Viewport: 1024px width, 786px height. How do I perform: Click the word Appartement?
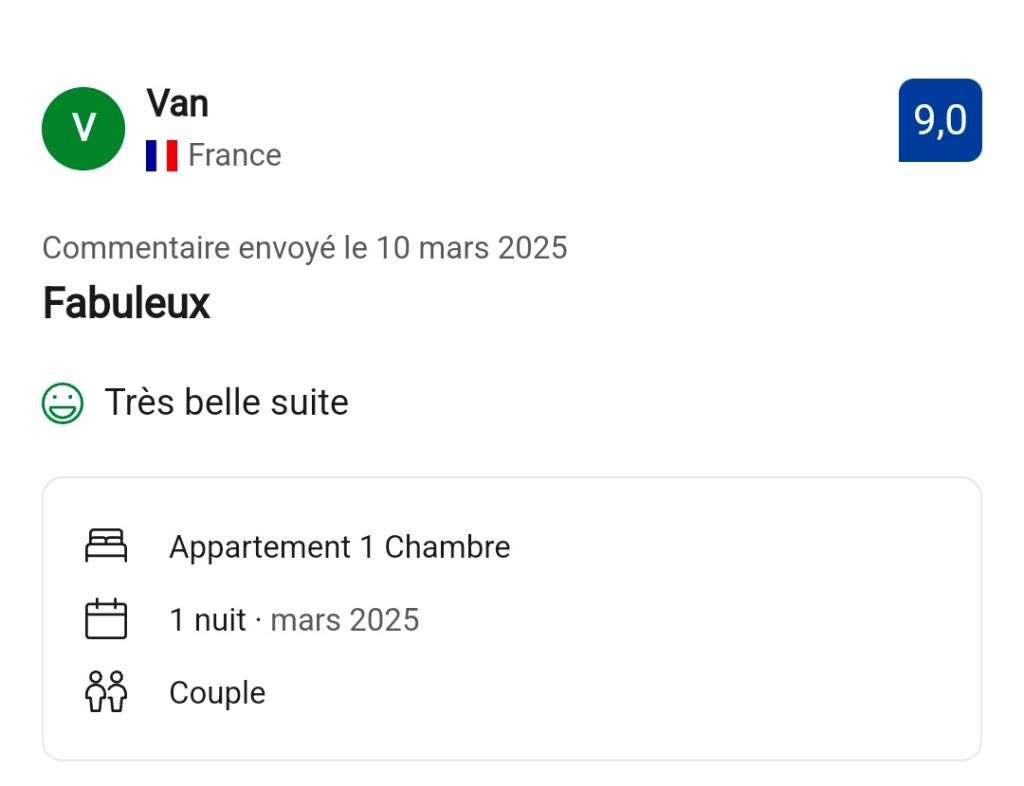pos(260,547)
